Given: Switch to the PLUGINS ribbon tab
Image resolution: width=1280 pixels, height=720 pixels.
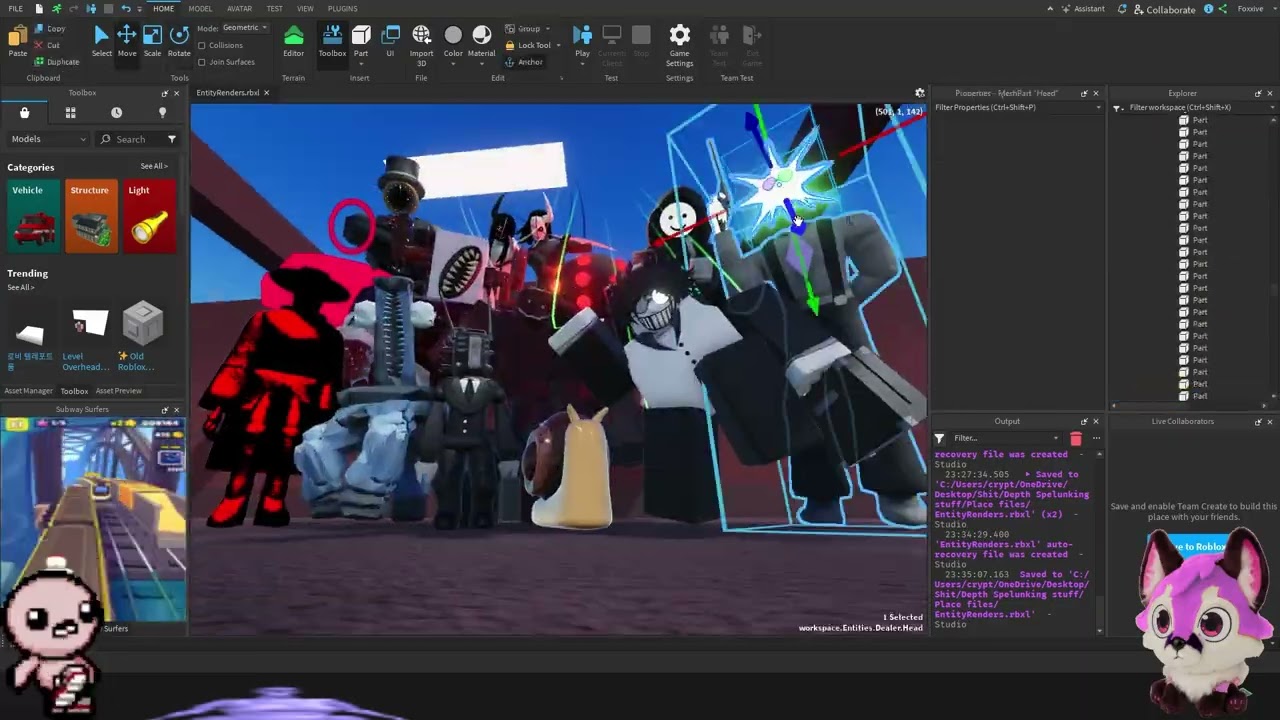Looking at the screenshot, I should point(342,9).
